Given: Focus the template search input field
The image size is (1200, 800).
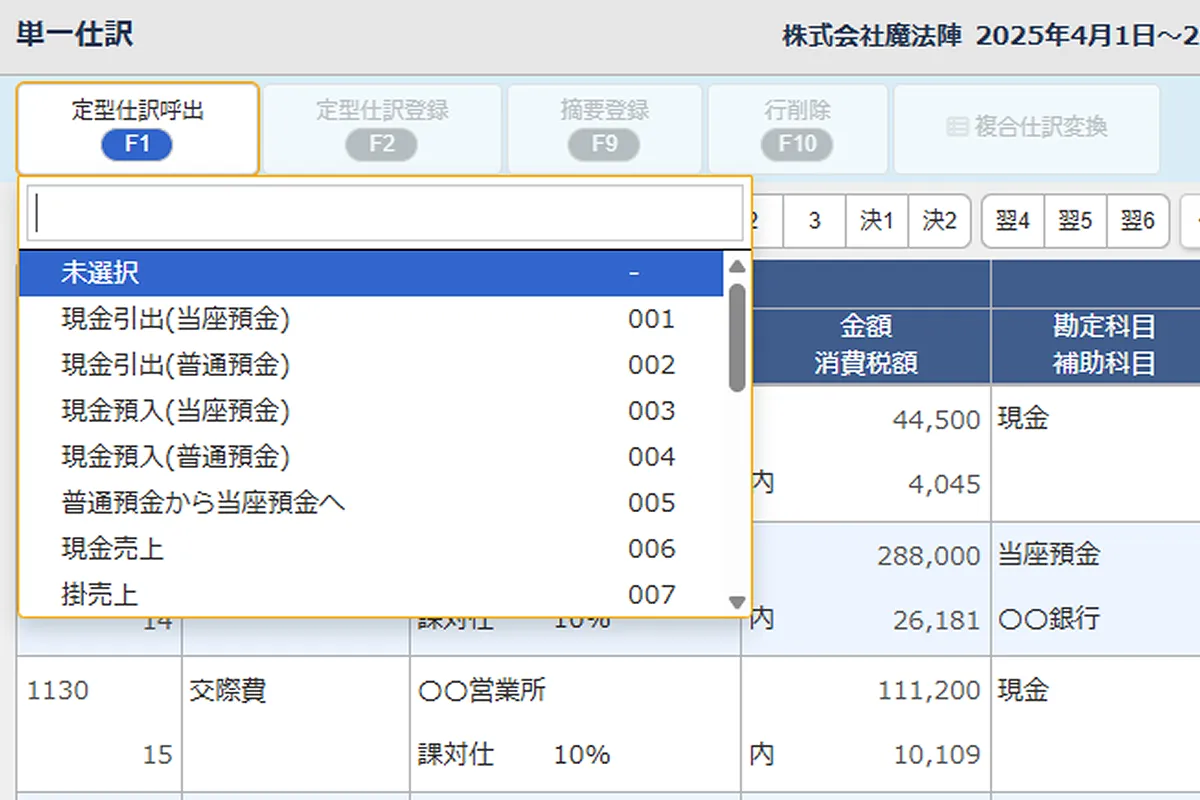Looking at the screenshot, I should (385, 213).
